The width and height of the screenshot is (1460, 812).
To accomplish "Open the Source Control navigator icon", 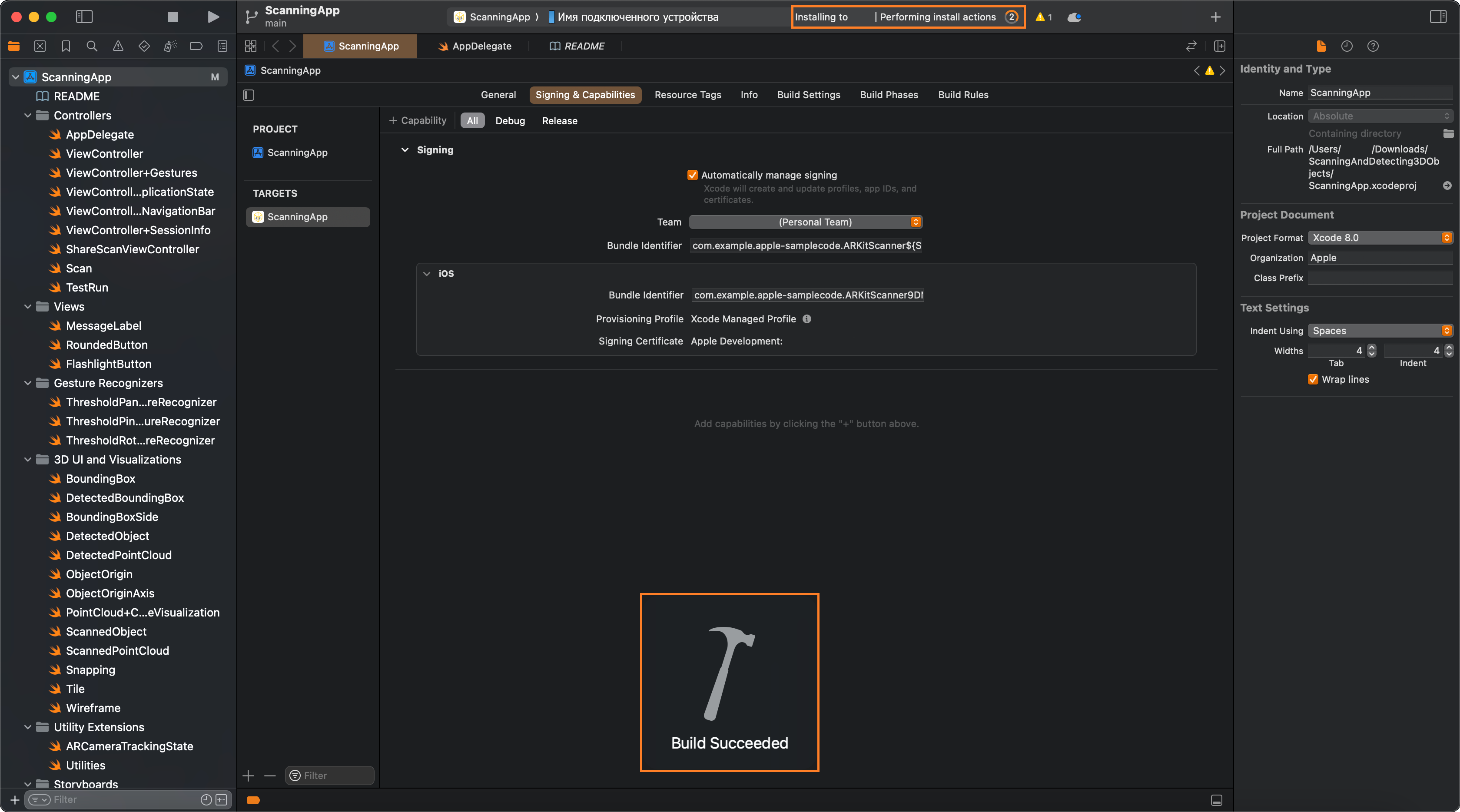I will [40, 46].
